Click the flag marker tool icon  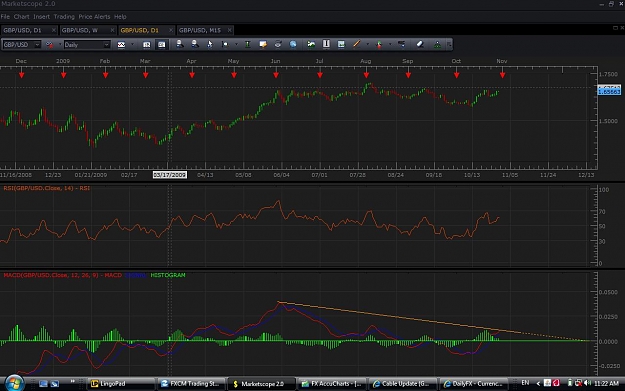225,45
